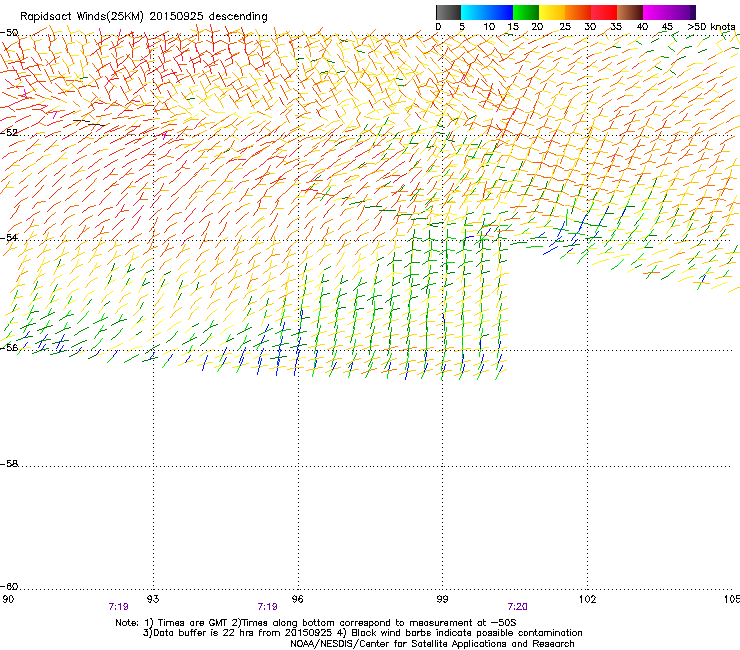Click the latitude label '-58'
The width and height of the screenshot is (740, 650).
[9, 464]
